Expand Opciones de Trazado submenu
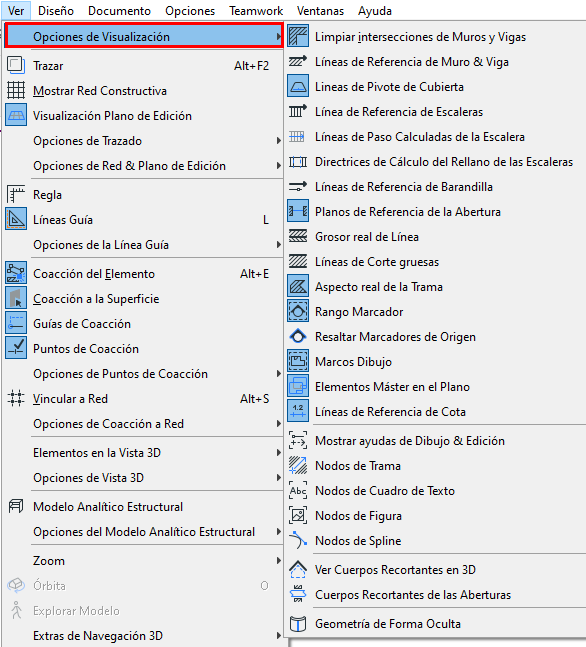The width and height of the screenshot is (586, 647). [143, 141]
